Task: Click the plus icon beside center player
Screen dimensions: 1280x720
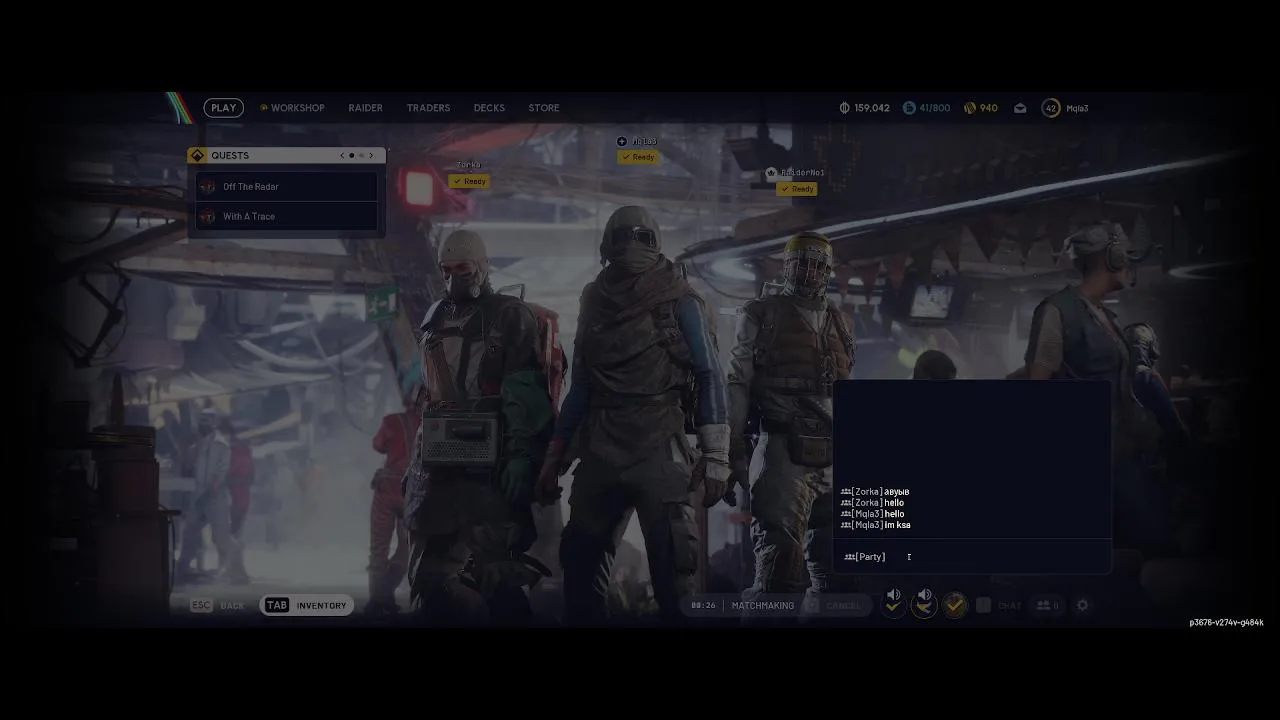Action: coord(622,142)
